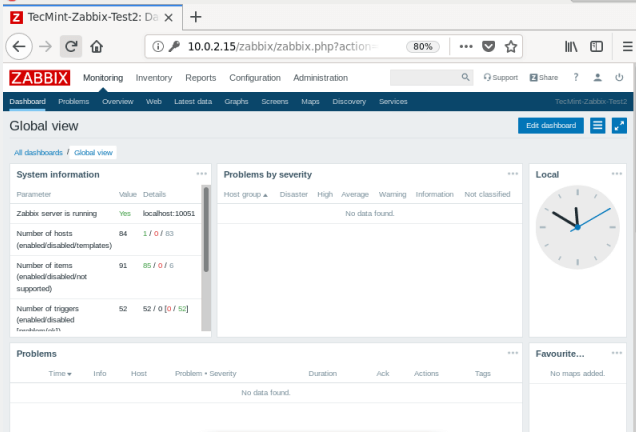Image resolution: width=636 pixels, height=432 pixels.
Task: Open the Configuration menu
Action: (254, 78)
